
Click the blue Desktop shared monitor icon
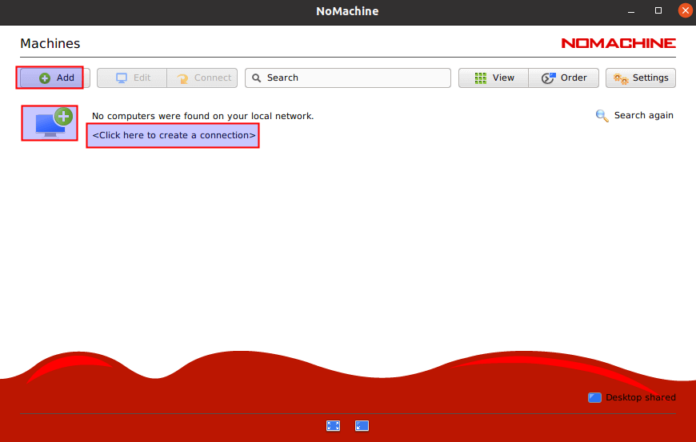pos(595,397)
